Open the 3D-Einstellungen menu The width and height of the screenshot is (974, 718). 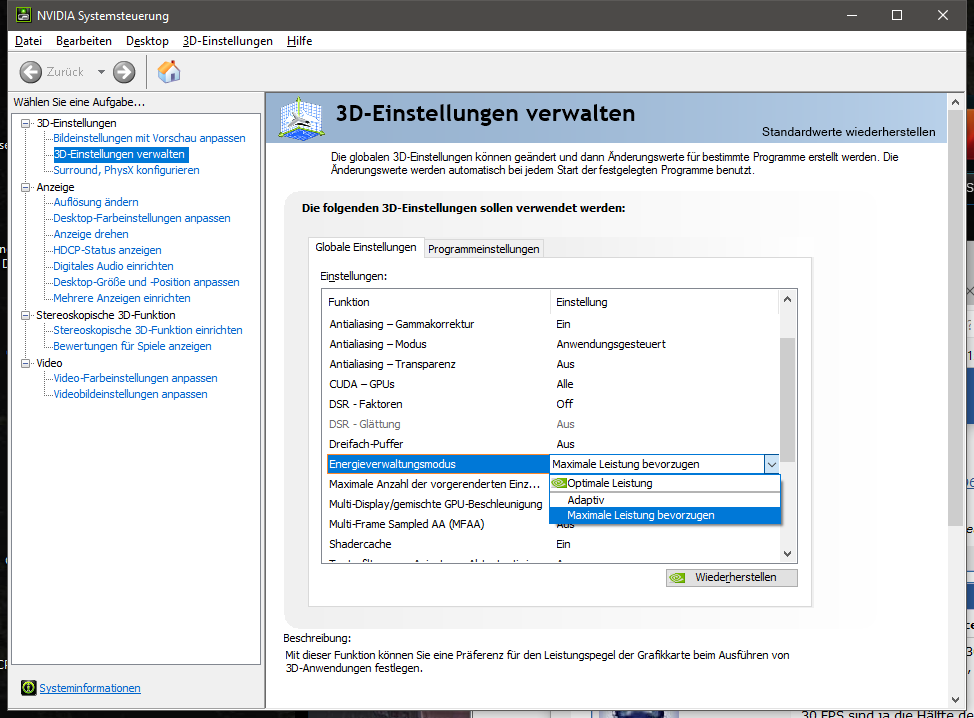coord(227,41)
